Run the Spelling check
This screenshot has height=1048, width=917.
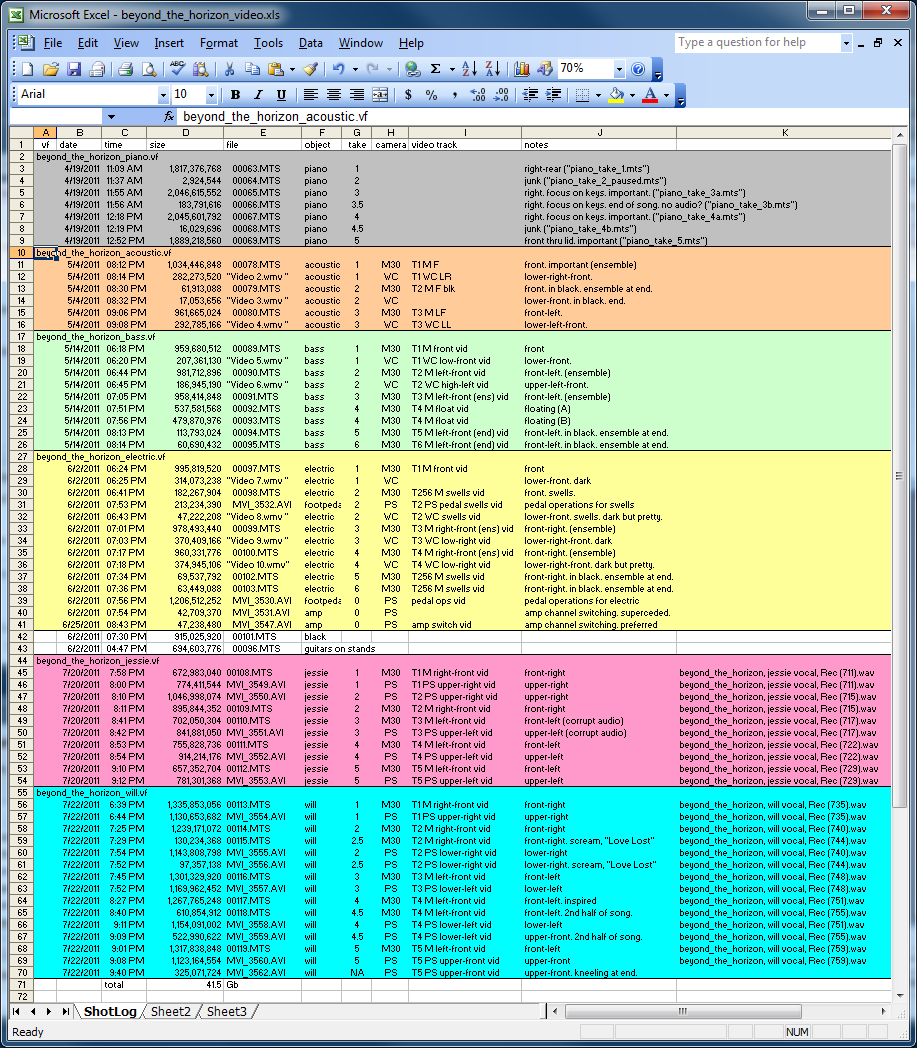pyautogui.click(x=176, y=69)
